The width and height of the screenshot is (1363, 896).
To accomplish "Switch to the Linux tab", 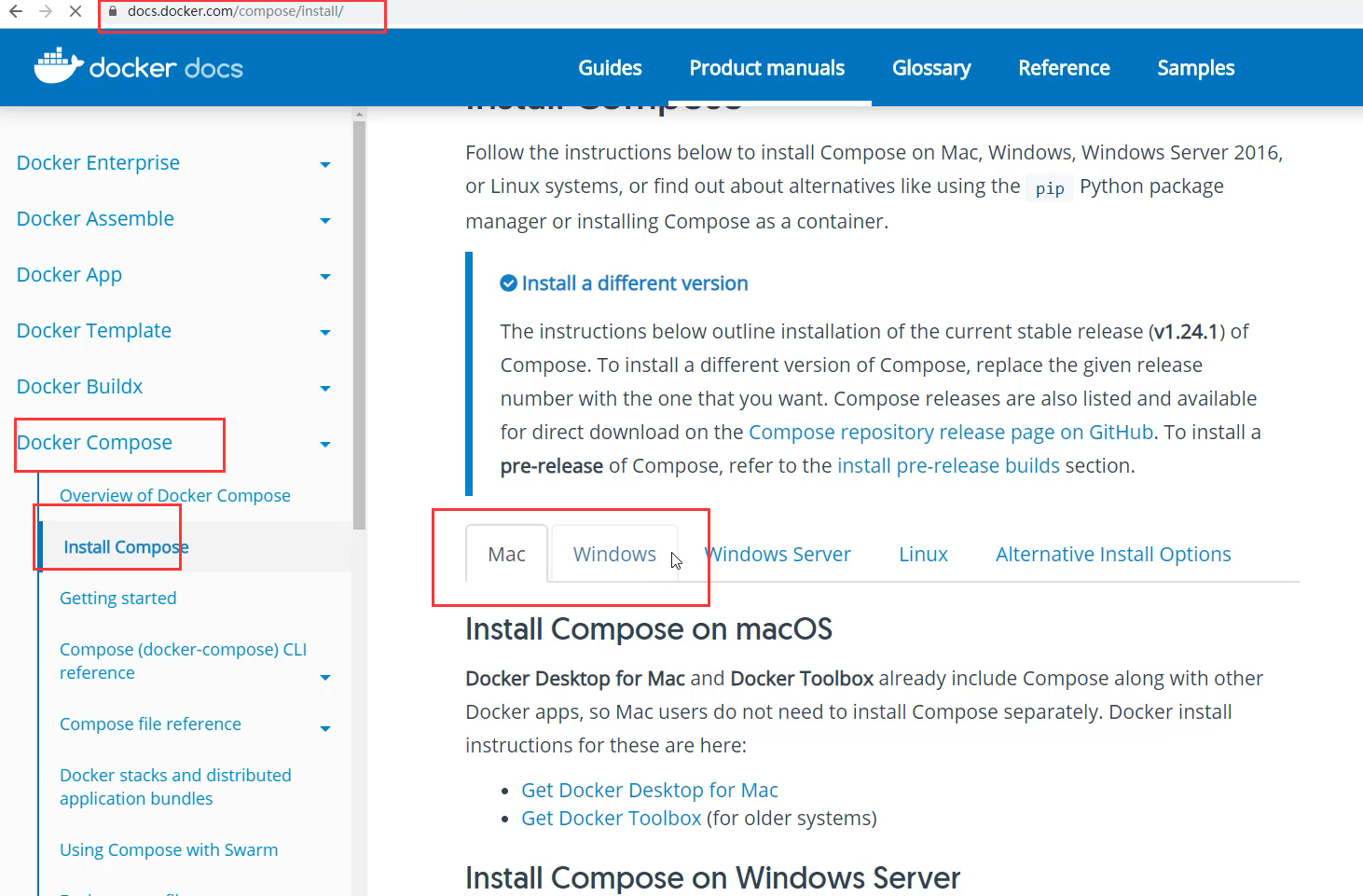I will (x=923, y=554).
